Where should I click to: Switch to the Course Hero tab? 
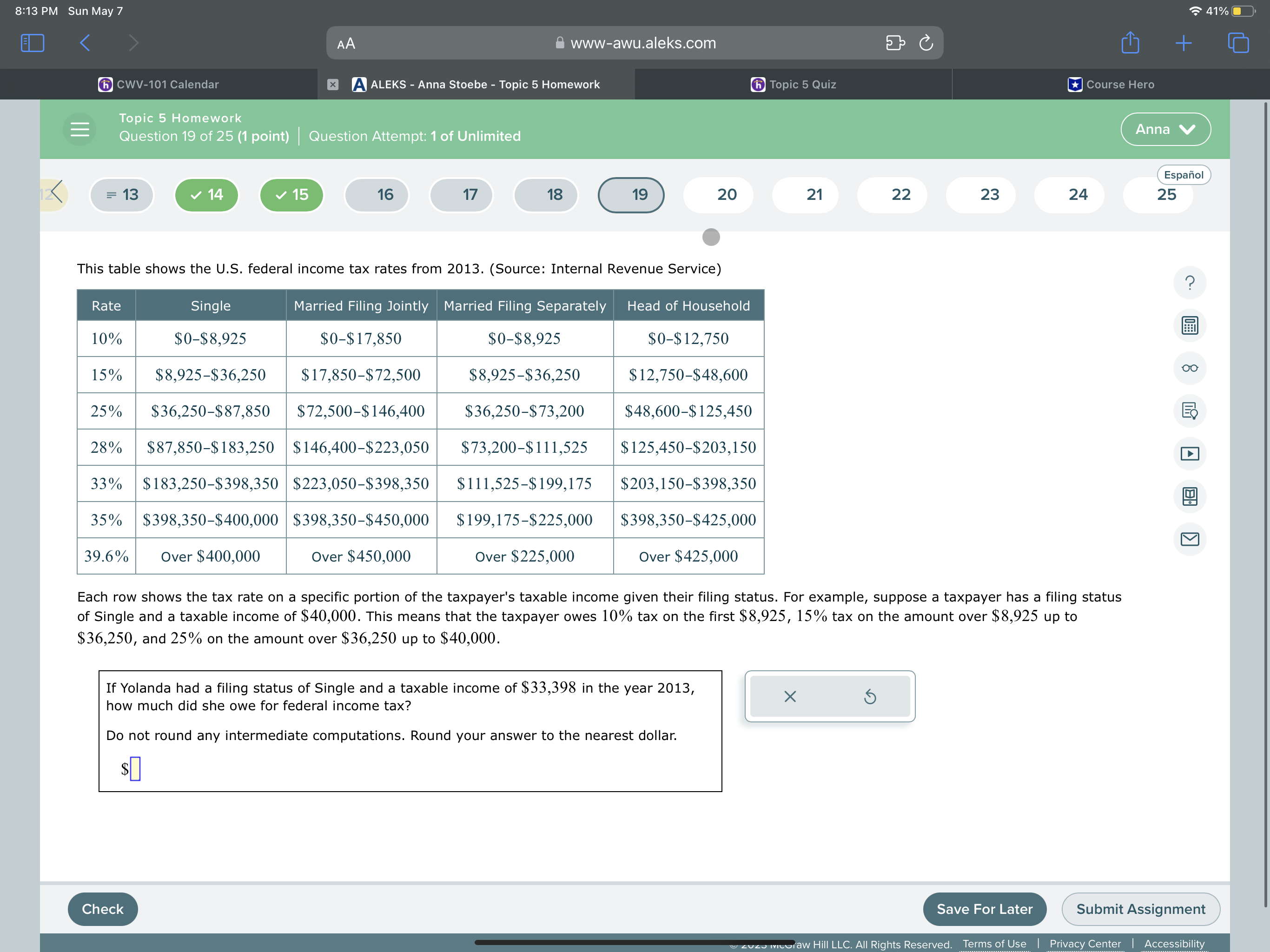click(1111, 85)
